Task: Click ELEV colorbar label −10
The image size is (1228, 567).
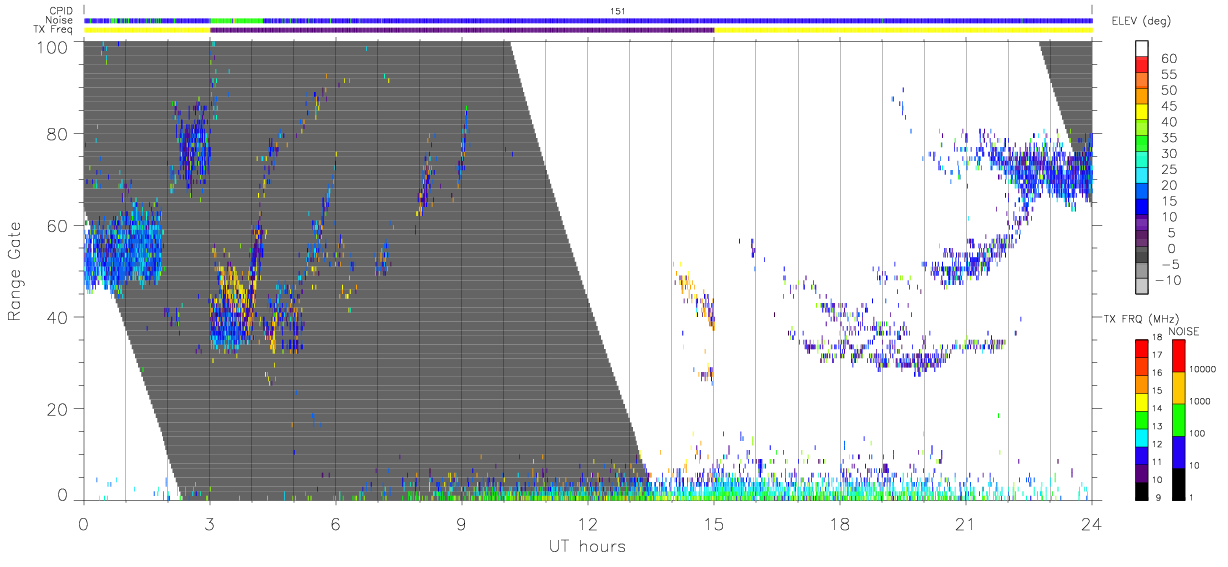Action: pyautogui.click(x=1168, y=281)
